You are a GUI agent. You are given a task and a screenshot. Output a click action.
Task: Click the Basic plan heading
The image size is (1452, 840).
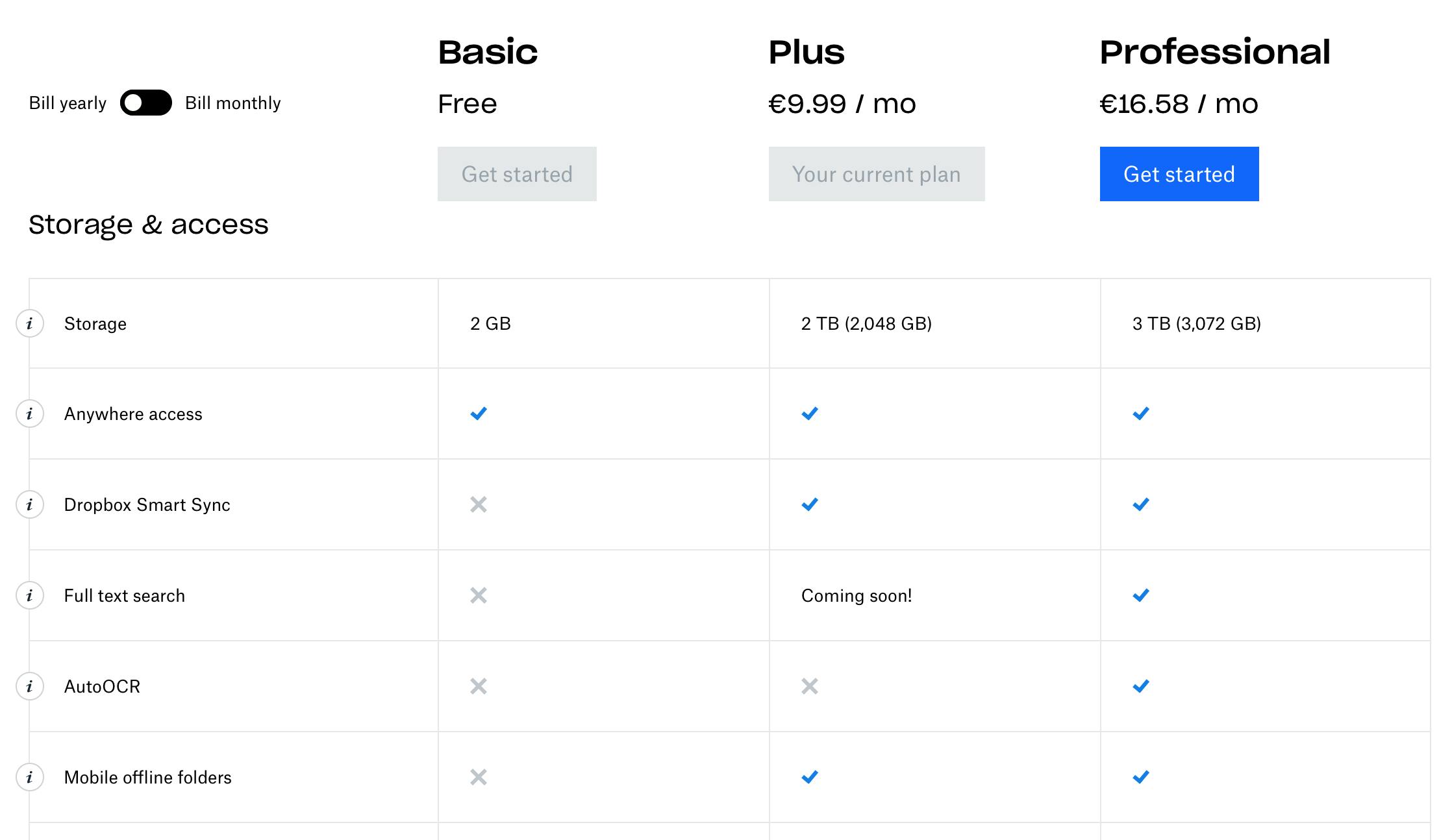[x=488, y=52]
